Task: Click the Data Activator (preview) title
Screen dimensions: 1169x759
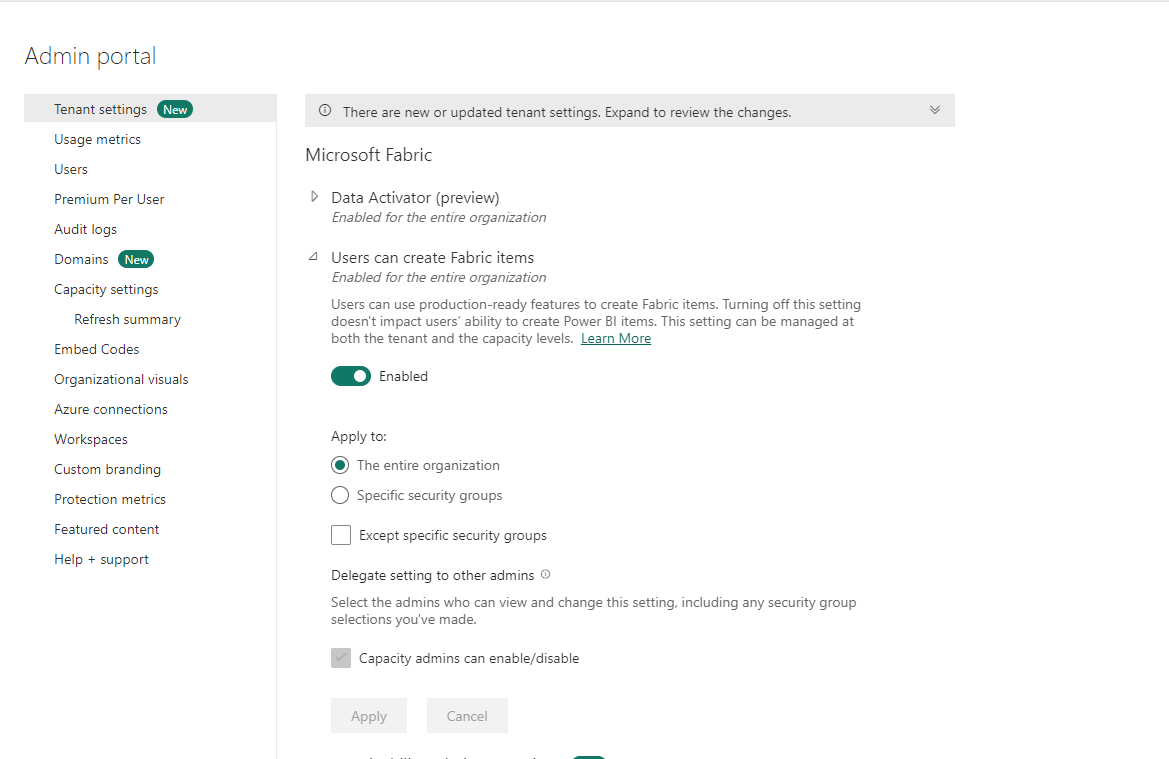Action: tap(415, 198)
